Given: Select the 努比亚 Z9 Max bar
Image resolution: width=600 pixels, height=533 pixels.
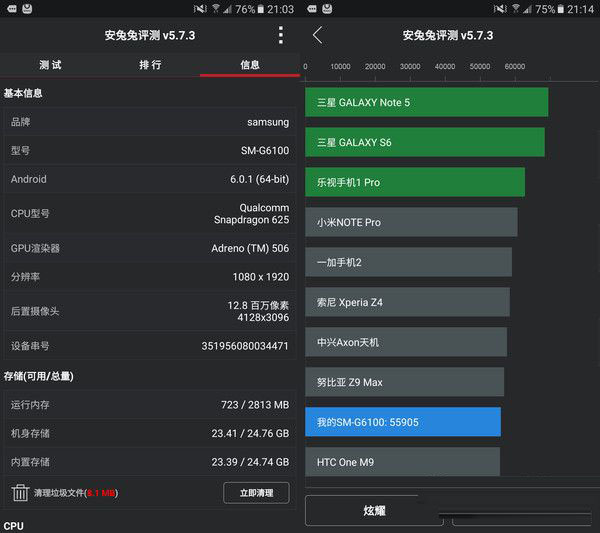Looking at the screenshot, I should [404, 382].
